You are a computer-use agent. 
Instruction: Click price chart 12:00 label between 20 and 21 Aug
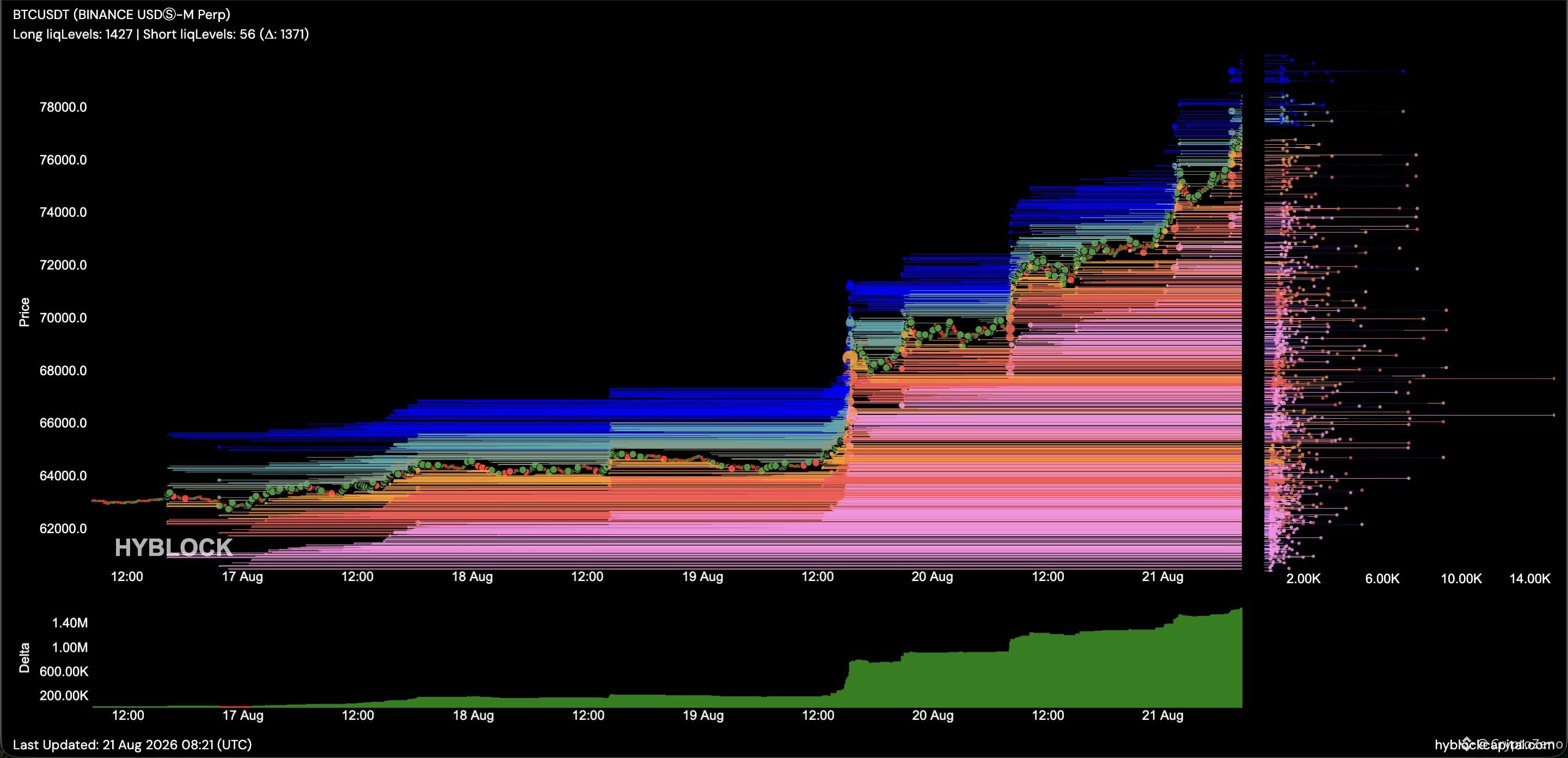coord(1048,577)
